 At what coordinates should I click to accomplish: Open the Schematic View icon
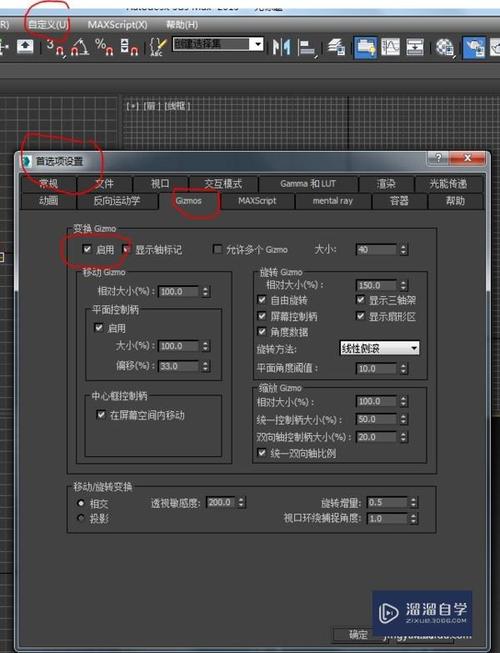coord(415,47)
